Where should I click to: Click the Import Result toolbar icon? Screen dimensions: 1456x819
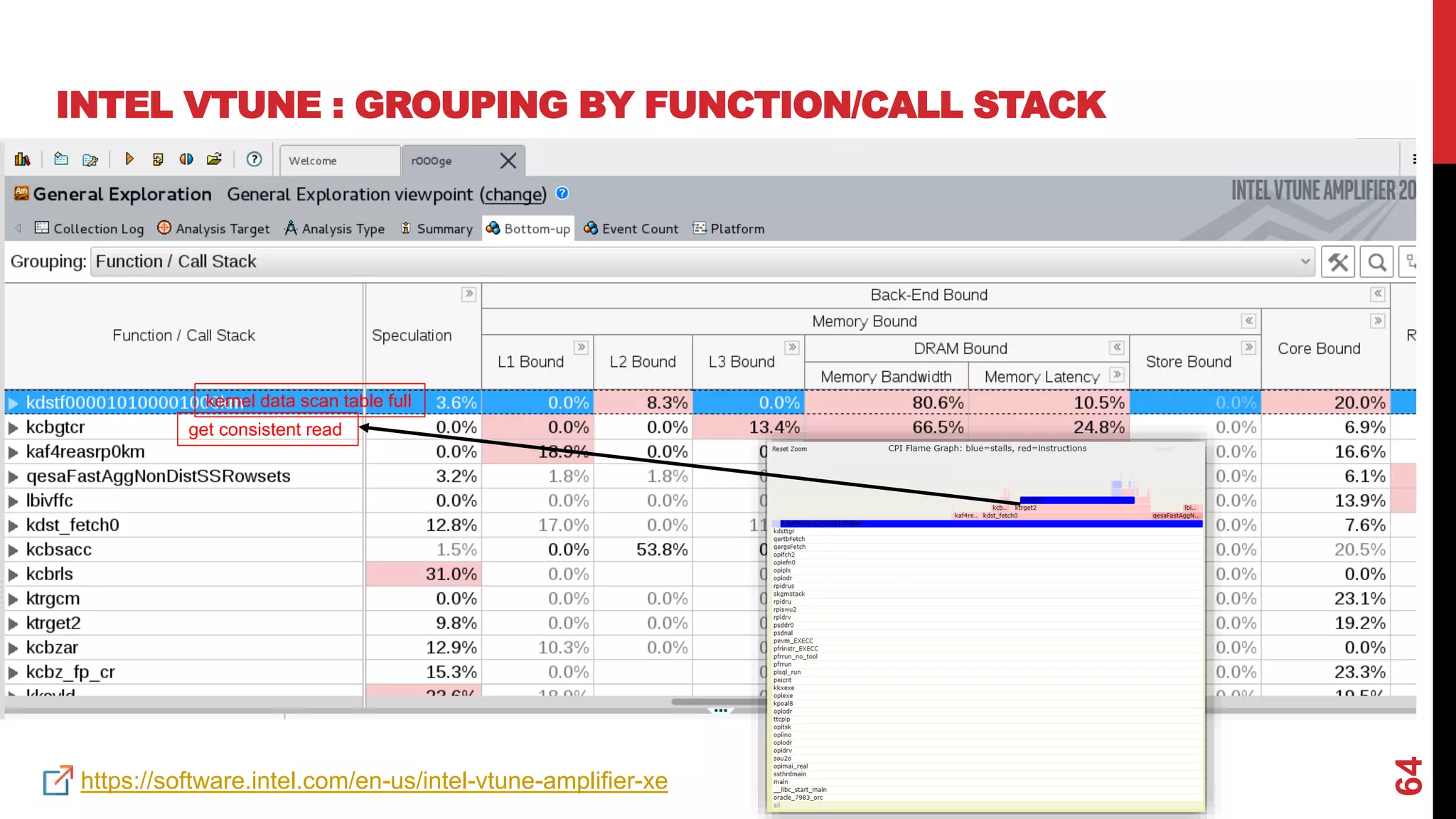[158, 159]
